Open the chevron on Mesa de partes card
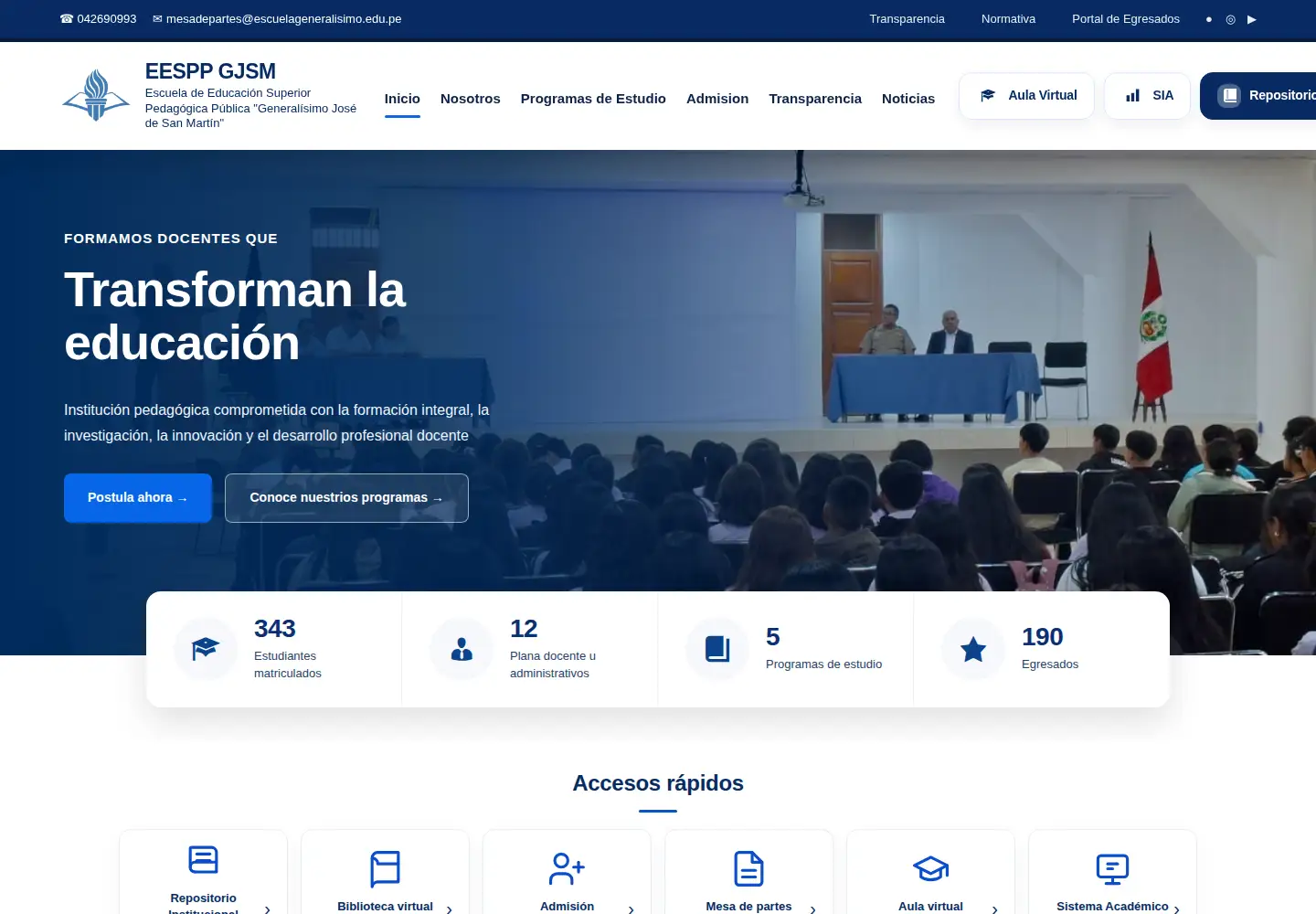 tap(812, 909)
